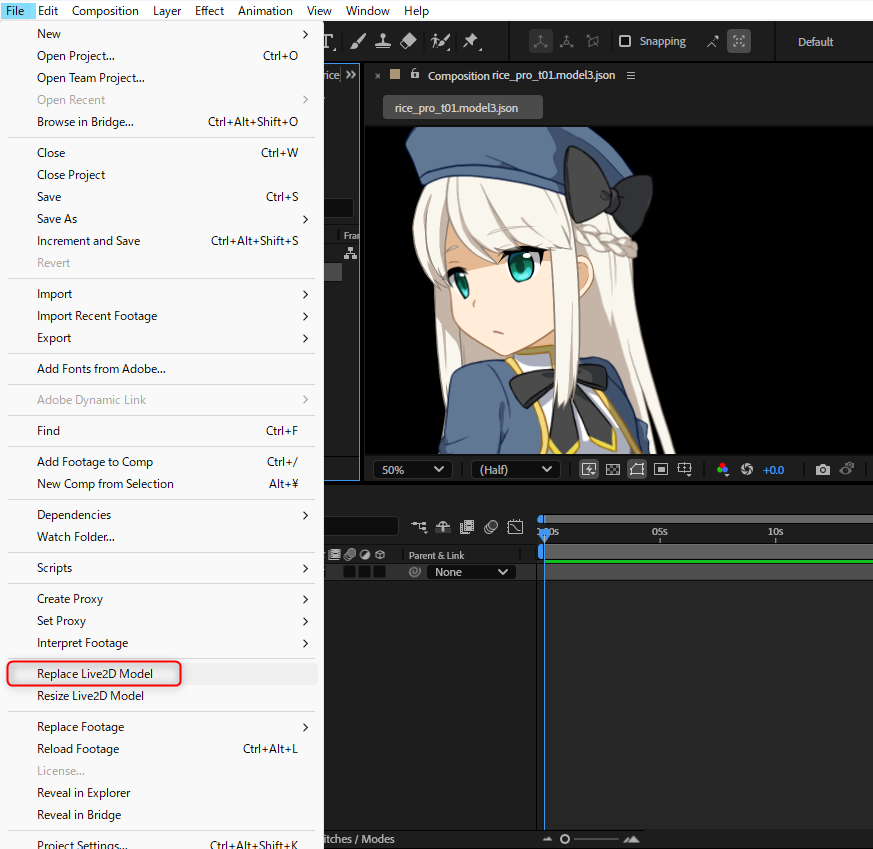The image size is (873, 849).
Task: Open the Edit menu
Action: click(x=48, y=11)
